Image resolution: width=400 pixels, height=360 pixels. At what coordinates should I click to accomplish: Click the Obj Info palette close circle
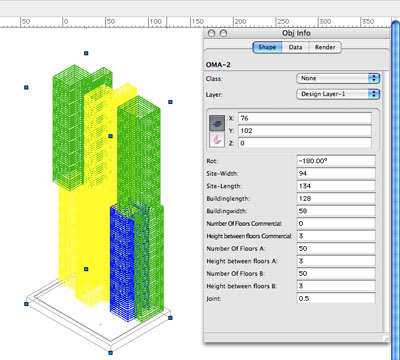point(211,33)
